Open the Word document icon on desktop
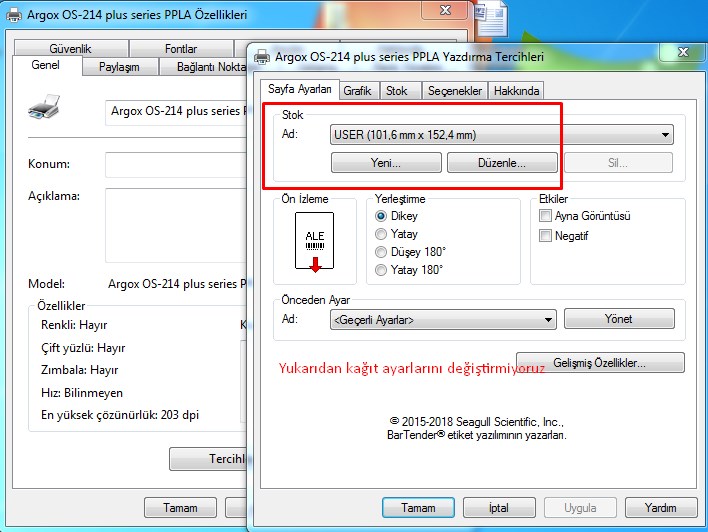 pyautogui.click(x=490, y=18)
